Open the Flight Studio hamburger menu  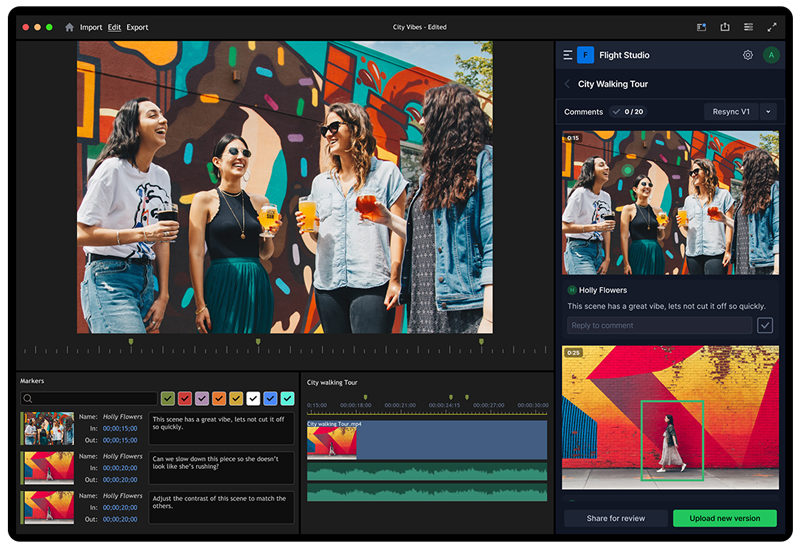(568, 55)
